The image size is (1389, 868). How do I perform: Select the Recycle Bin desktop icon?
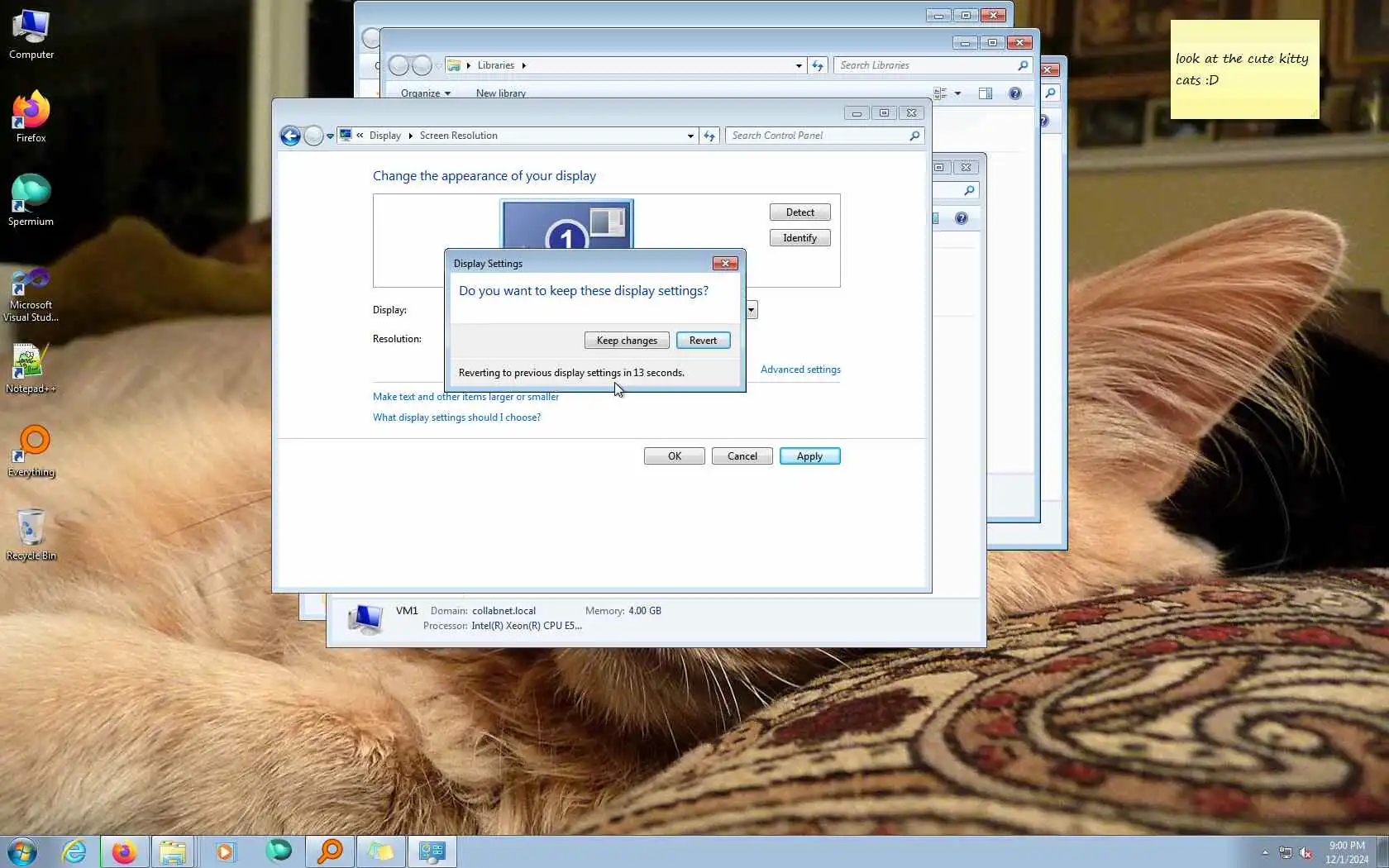coord(31,535)
